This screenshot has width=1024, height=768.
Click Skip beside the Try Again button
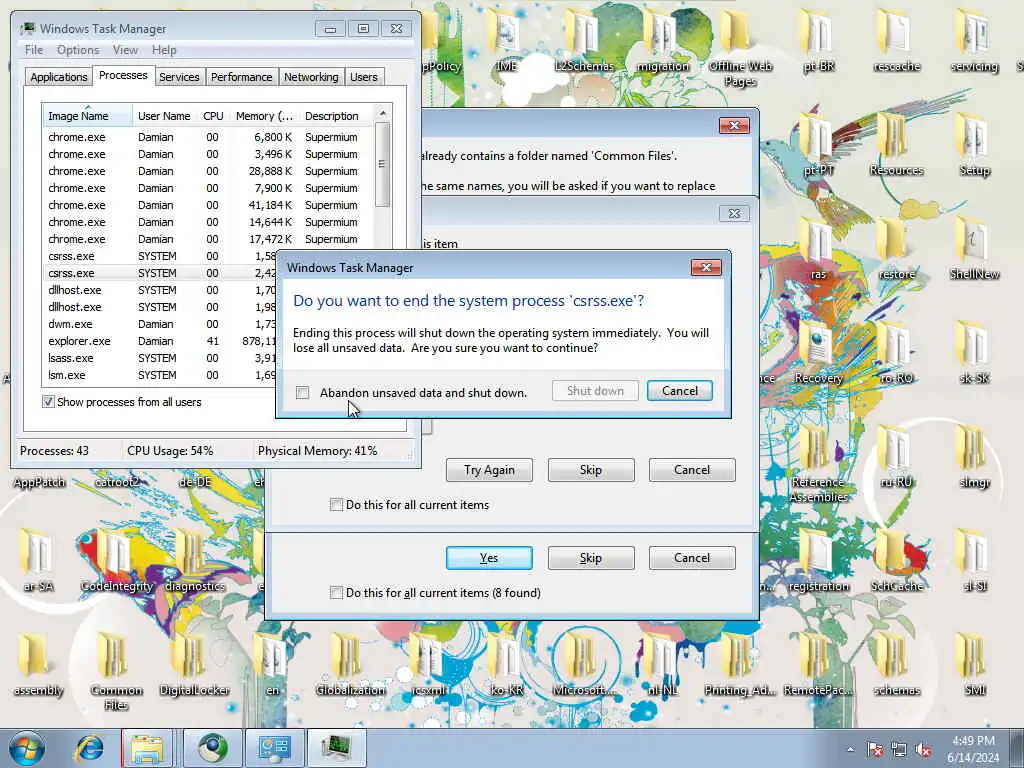(591, 470)
